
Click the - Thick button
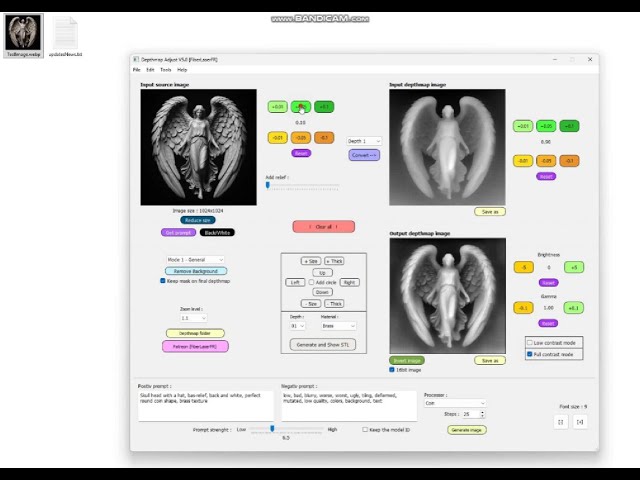click(x=334, y=304)
